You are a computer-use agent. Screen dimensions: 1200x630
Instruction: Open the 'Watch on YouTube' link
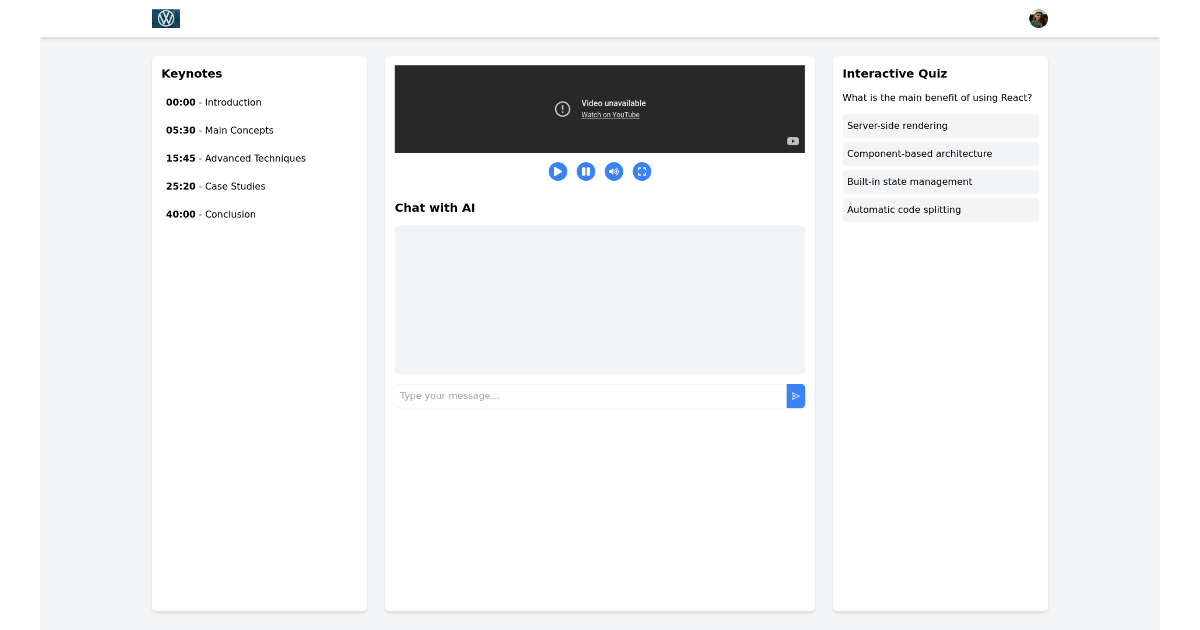point(610,114)
